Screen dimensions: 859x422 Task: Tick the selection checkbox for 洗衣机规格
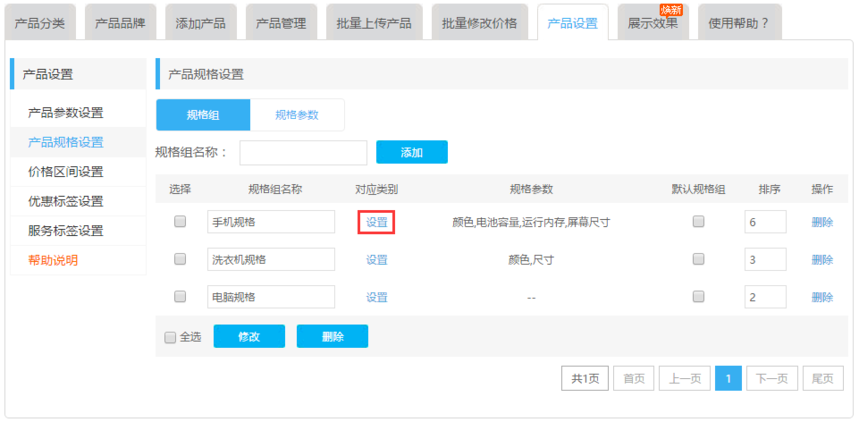click(180, 259)
